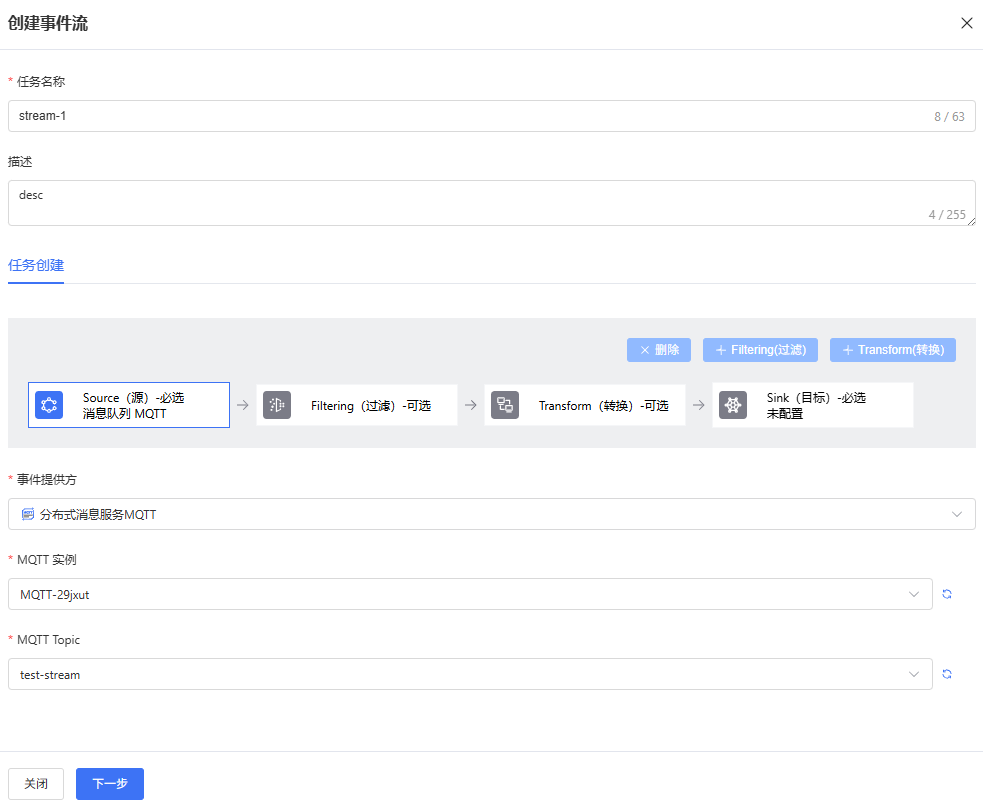Click the MQTT 实例 label
This screenshot has width=983, height=809.
[46, 559]
